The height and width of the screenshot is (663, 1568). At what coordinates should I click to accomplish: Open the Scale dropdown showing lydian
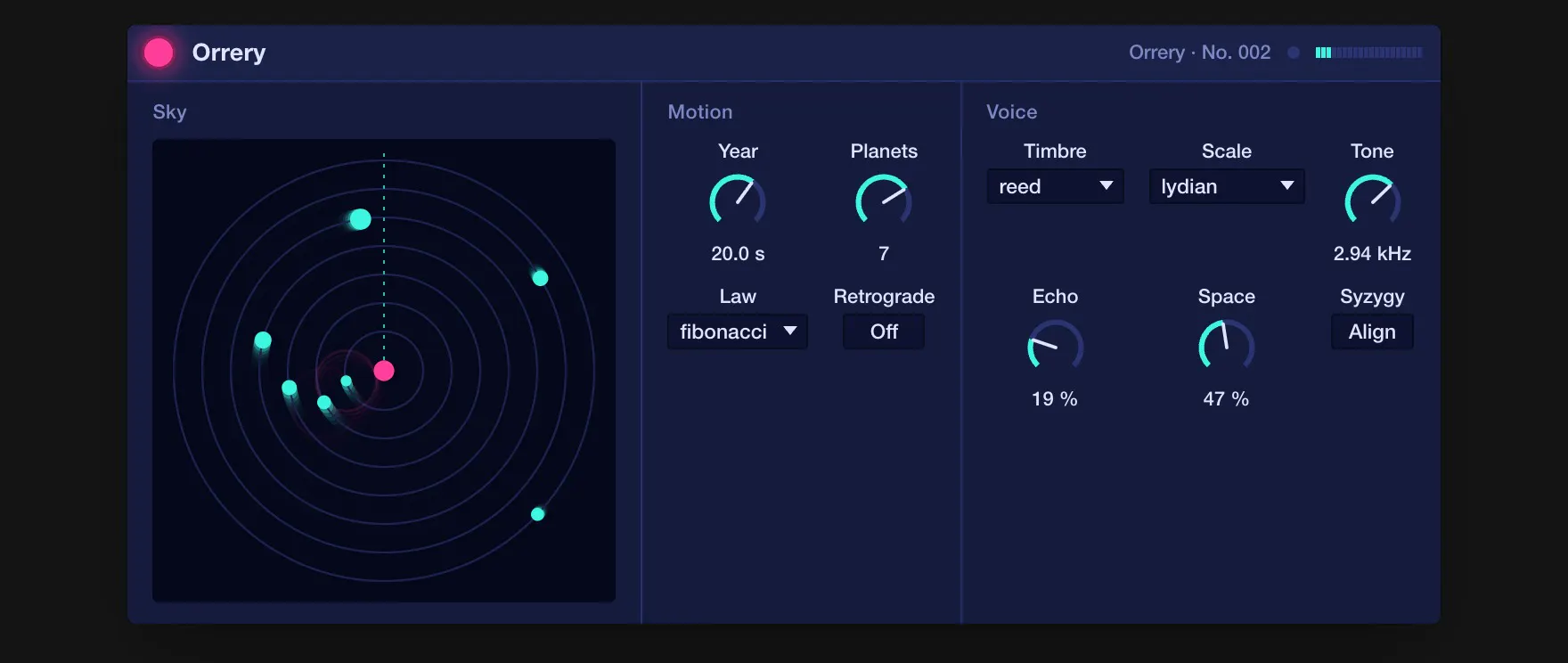pos(1227,186)
